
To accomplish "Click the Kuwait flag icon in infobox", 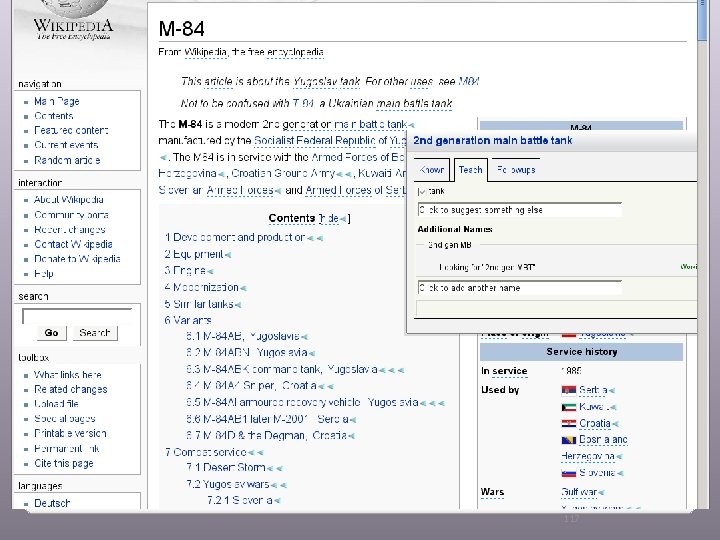I will pos(568,407).
